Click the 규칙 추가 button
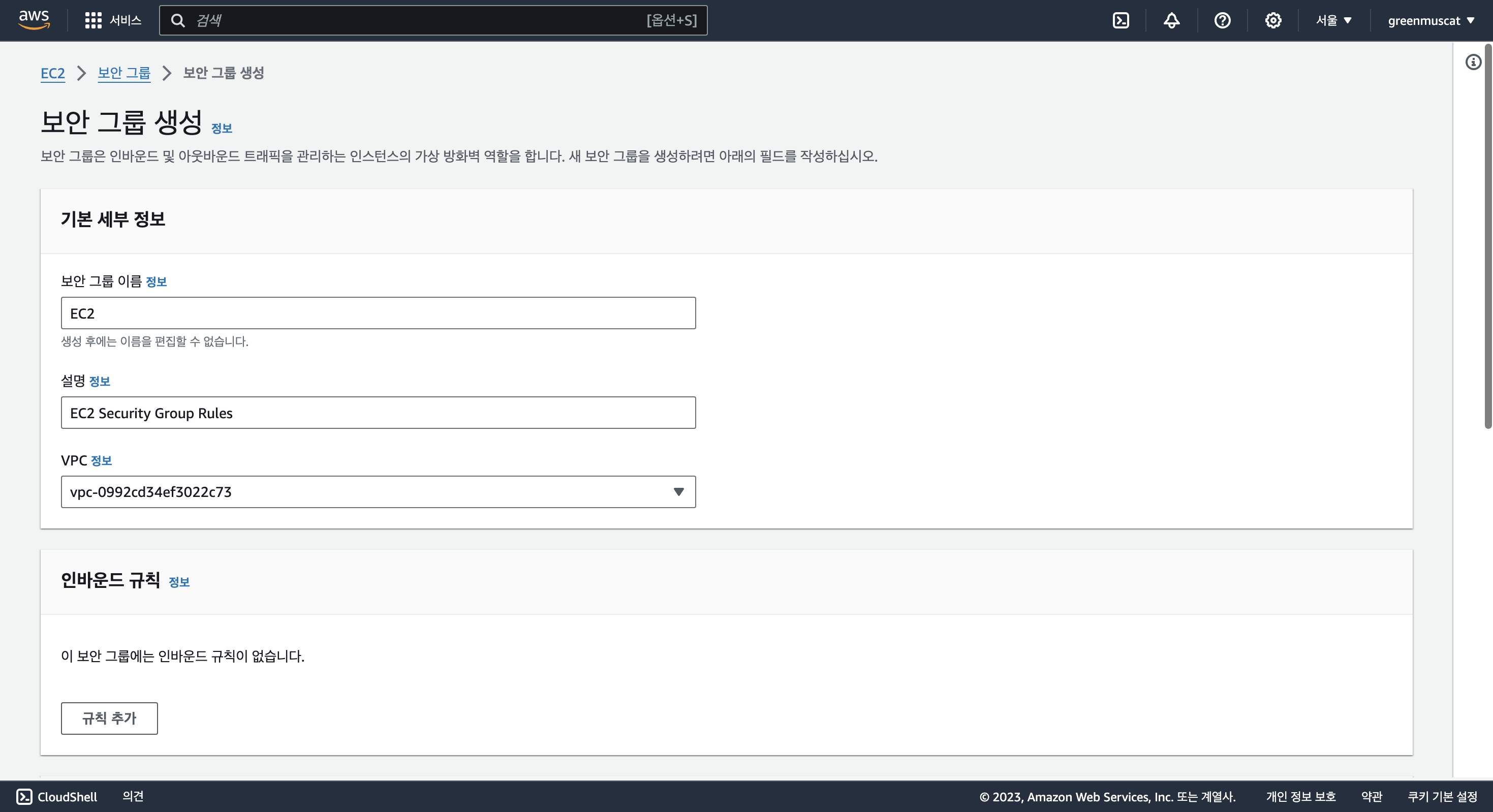The height and width of the screenshot is (812, 1493). 109,718
